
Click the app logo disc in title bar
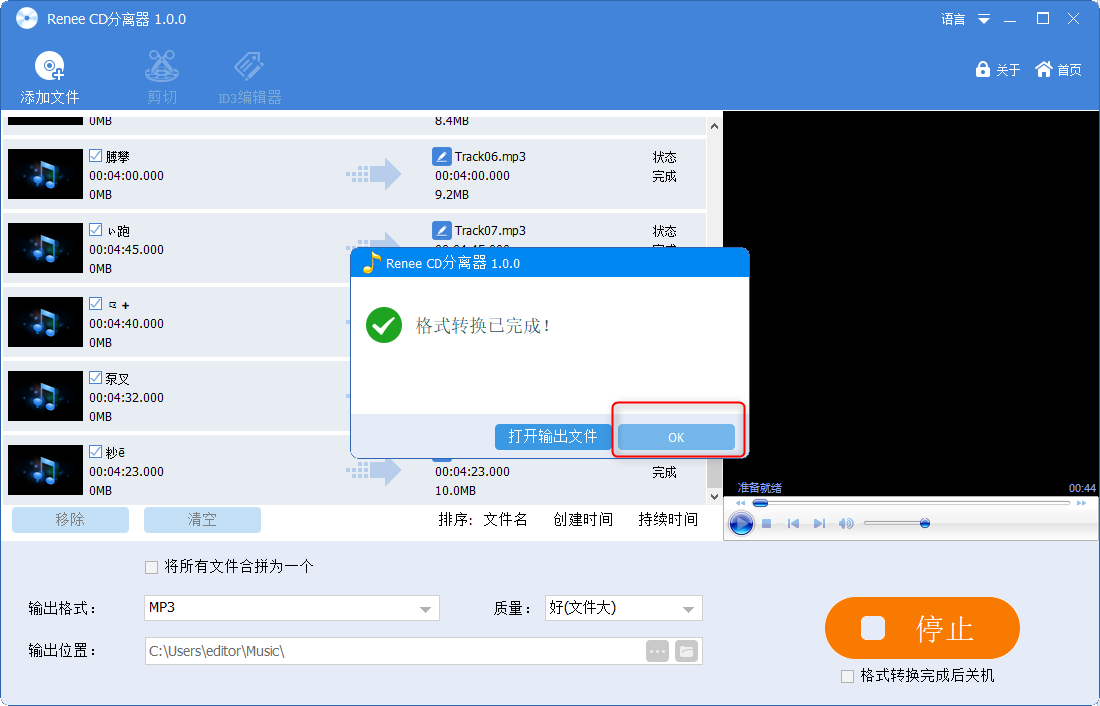click(x=27, y=19)
